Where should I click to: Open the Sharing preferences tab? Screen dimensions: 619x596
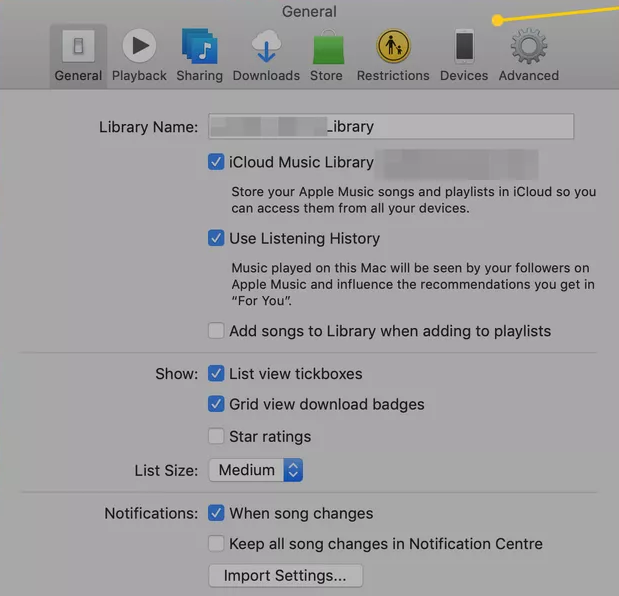coord(199,56)
